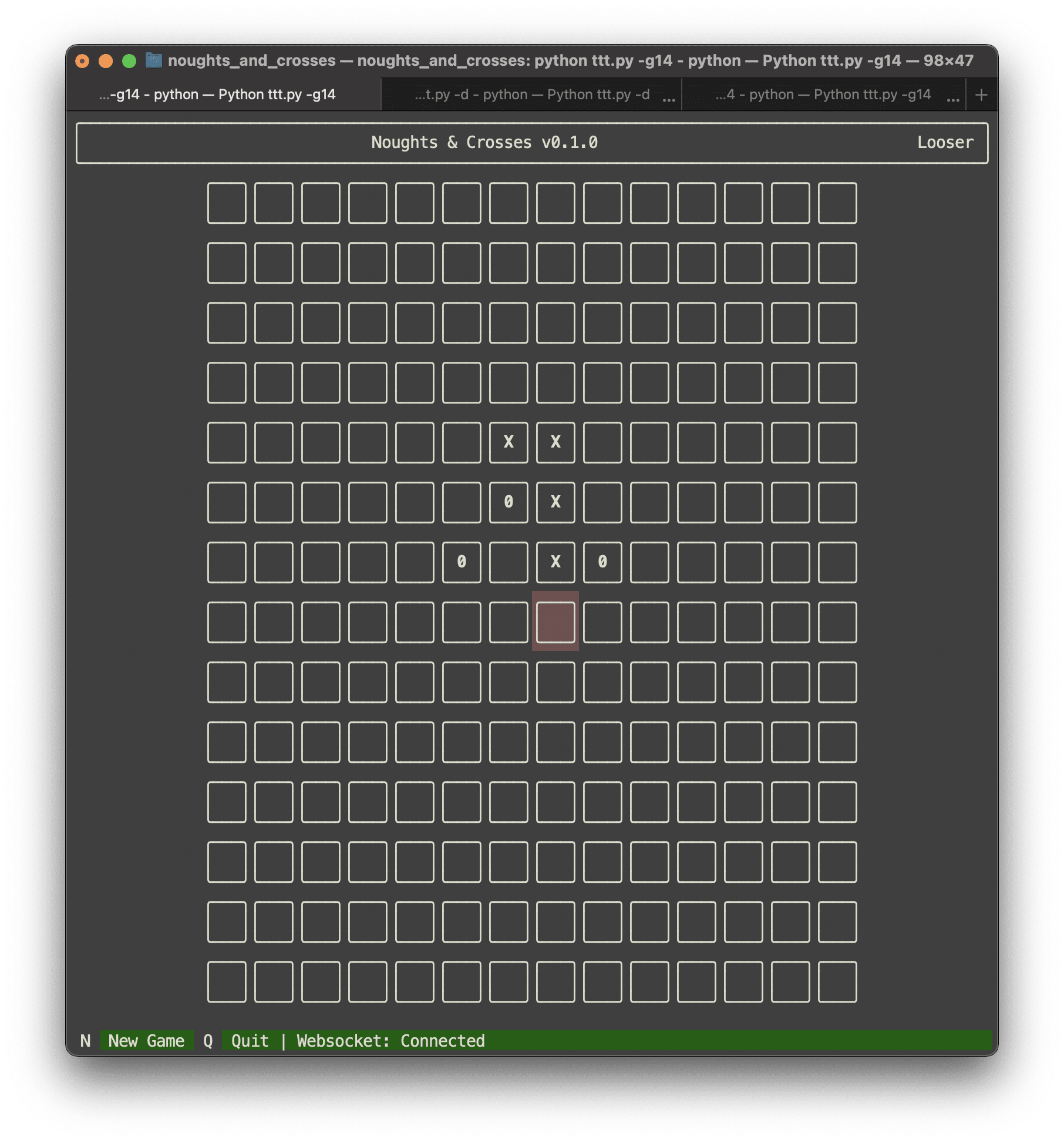Screen dimensions: 1064x1143
Task: Click the Looser label in the header
Action: click(945, 142)
